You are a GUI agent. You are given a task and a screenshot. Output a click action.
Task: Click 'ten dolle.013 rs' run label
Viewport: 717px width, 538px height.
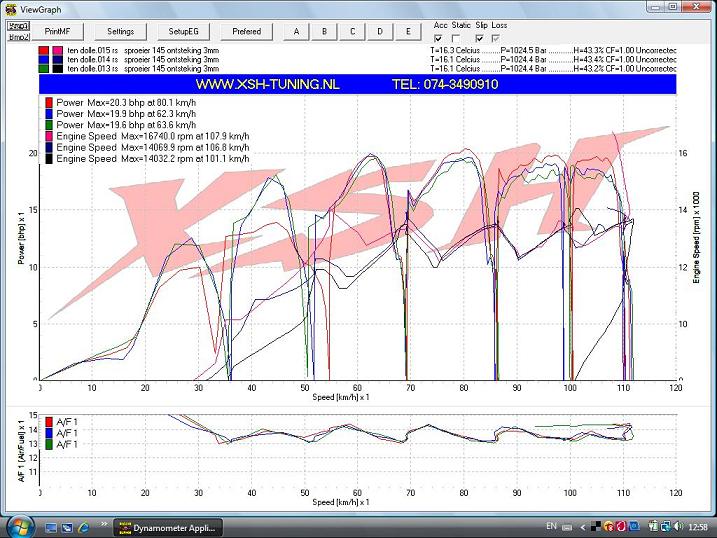(x=93, y=69)
